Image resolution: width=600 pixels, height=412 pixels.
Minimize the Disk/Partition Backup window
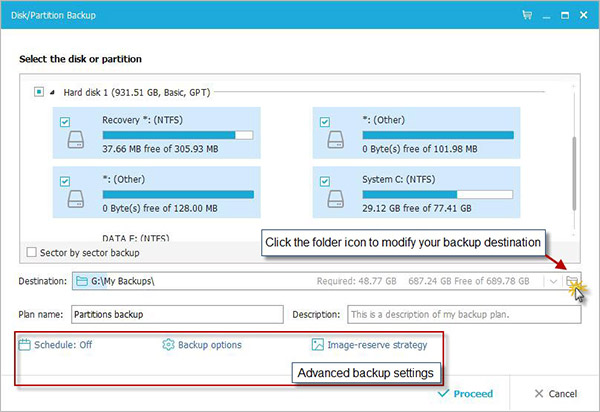[x=546, y=16]
